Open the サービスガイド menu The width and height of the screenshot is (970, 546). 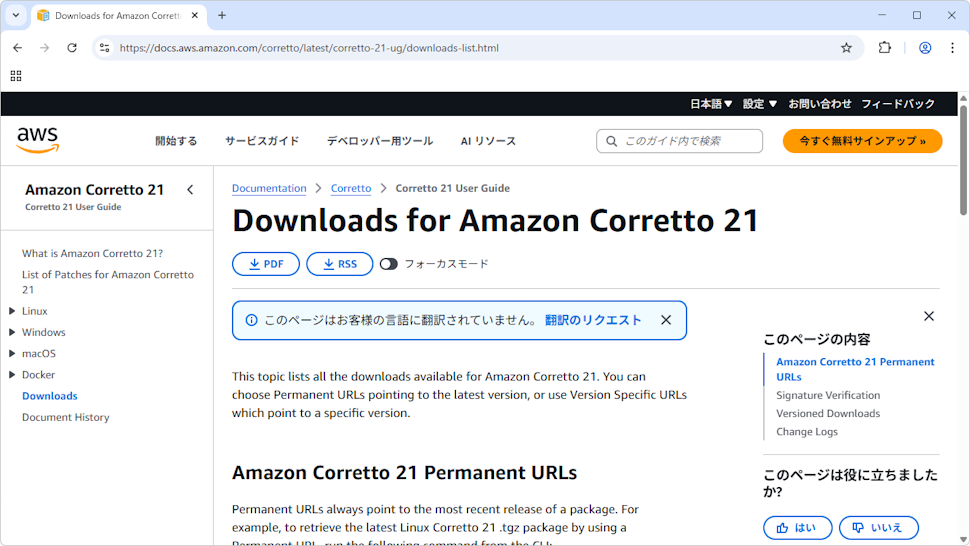tap(262, 141)
